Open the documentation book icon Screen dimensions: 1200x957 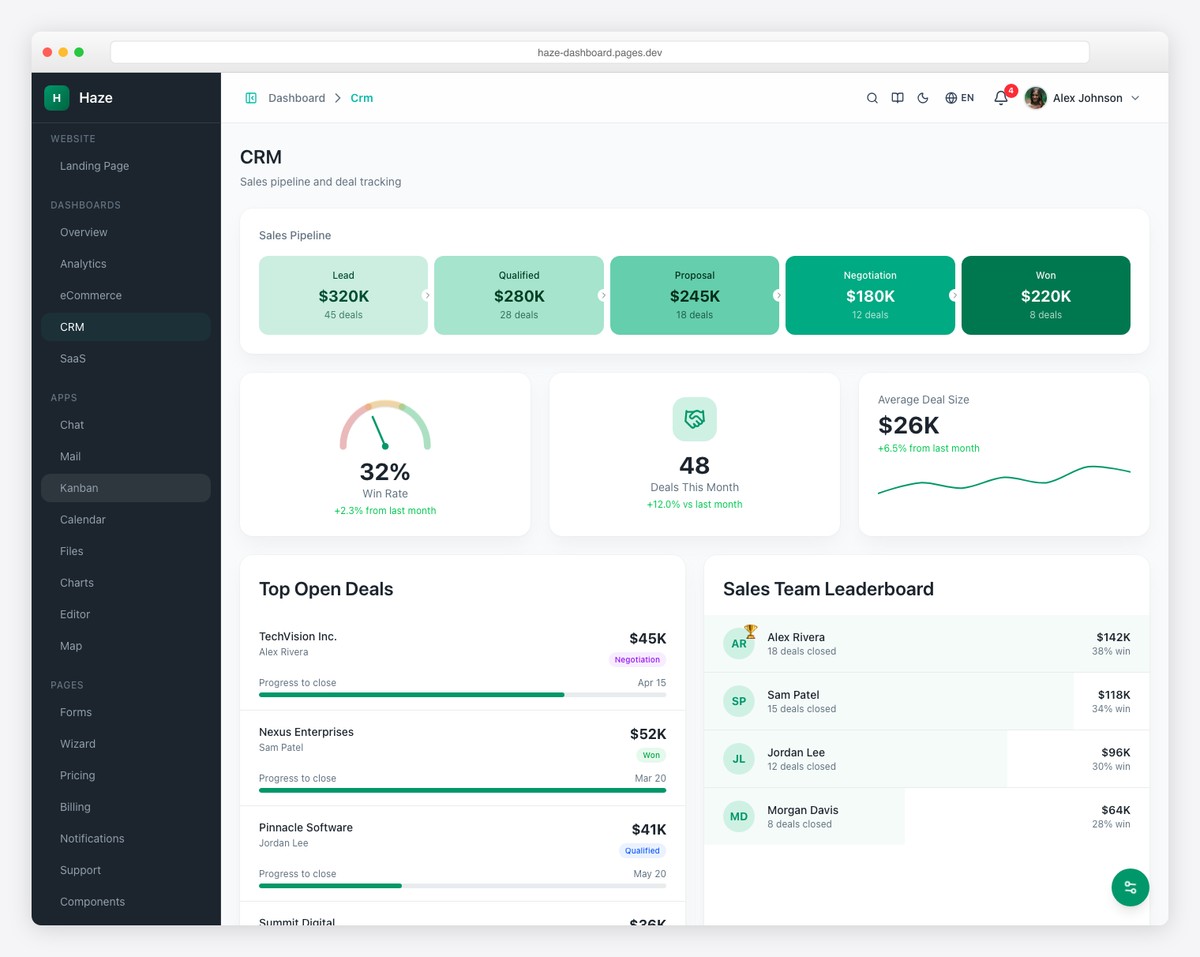(897, 97)
